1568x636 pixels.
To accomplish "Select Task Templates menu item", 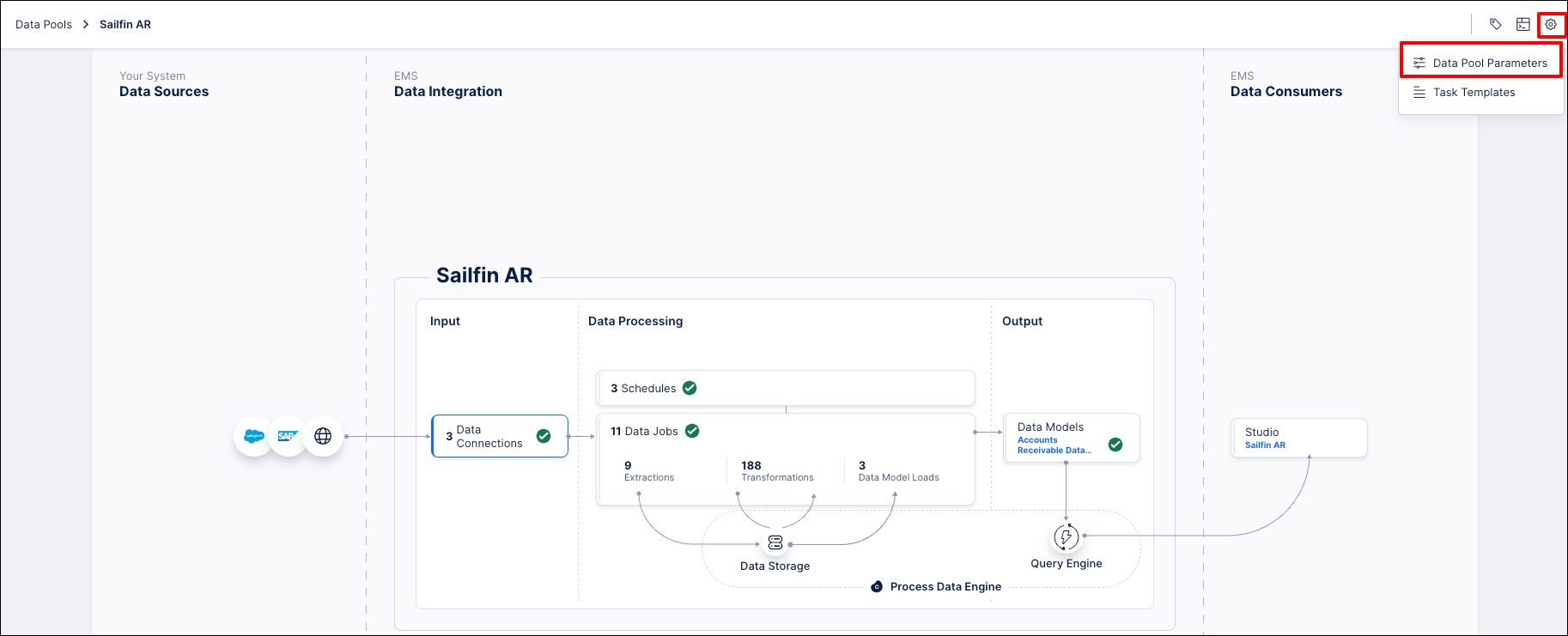I will click(1481, 93).
